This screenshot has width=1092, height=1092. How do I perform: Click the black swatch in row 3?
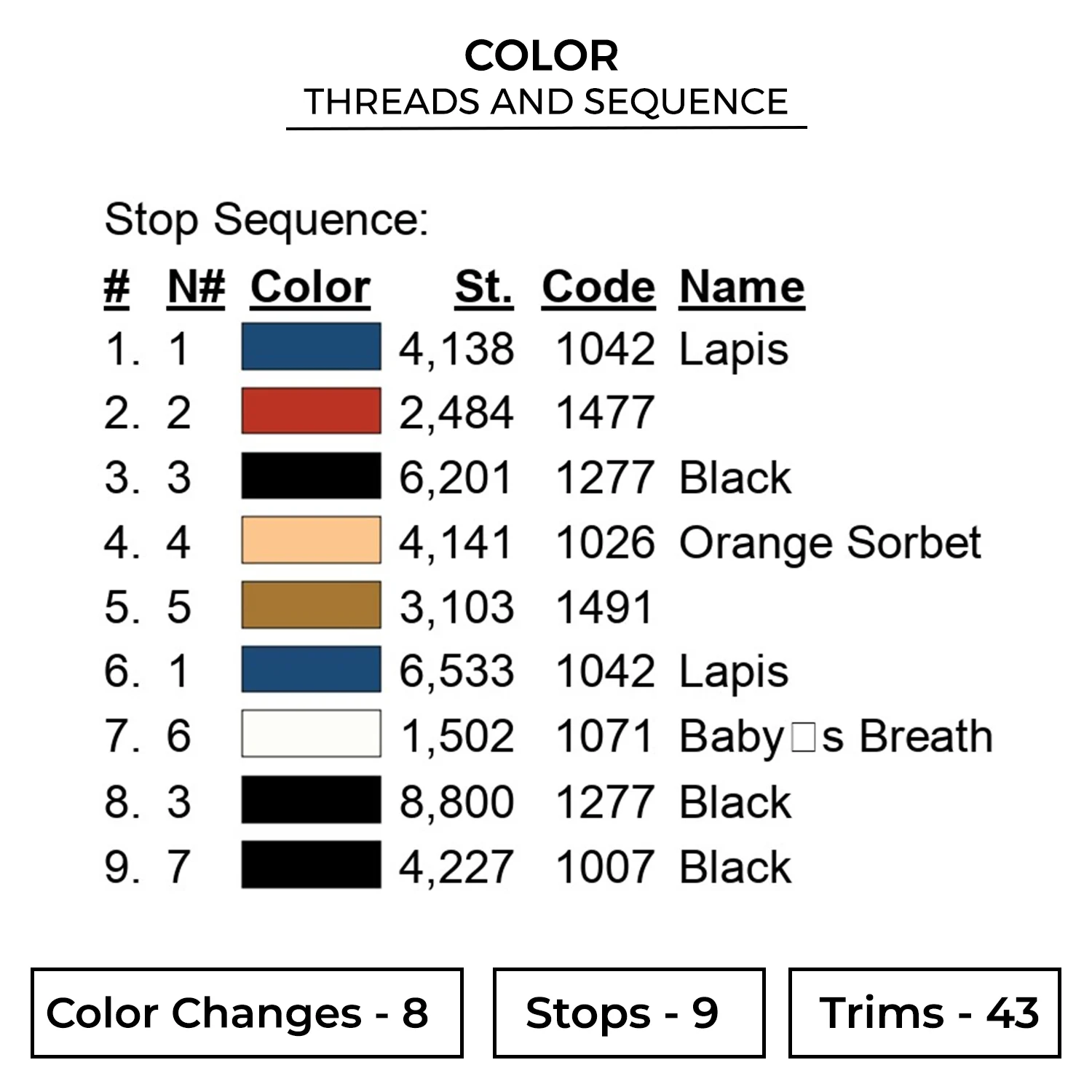coord(311,476)
